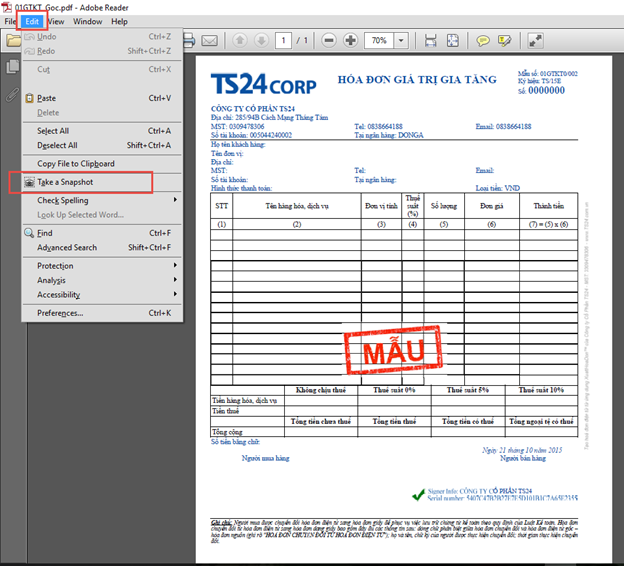Click the envelope Email toolbar icon
Screen dimensions: 624x566
(x=209, y=41)
